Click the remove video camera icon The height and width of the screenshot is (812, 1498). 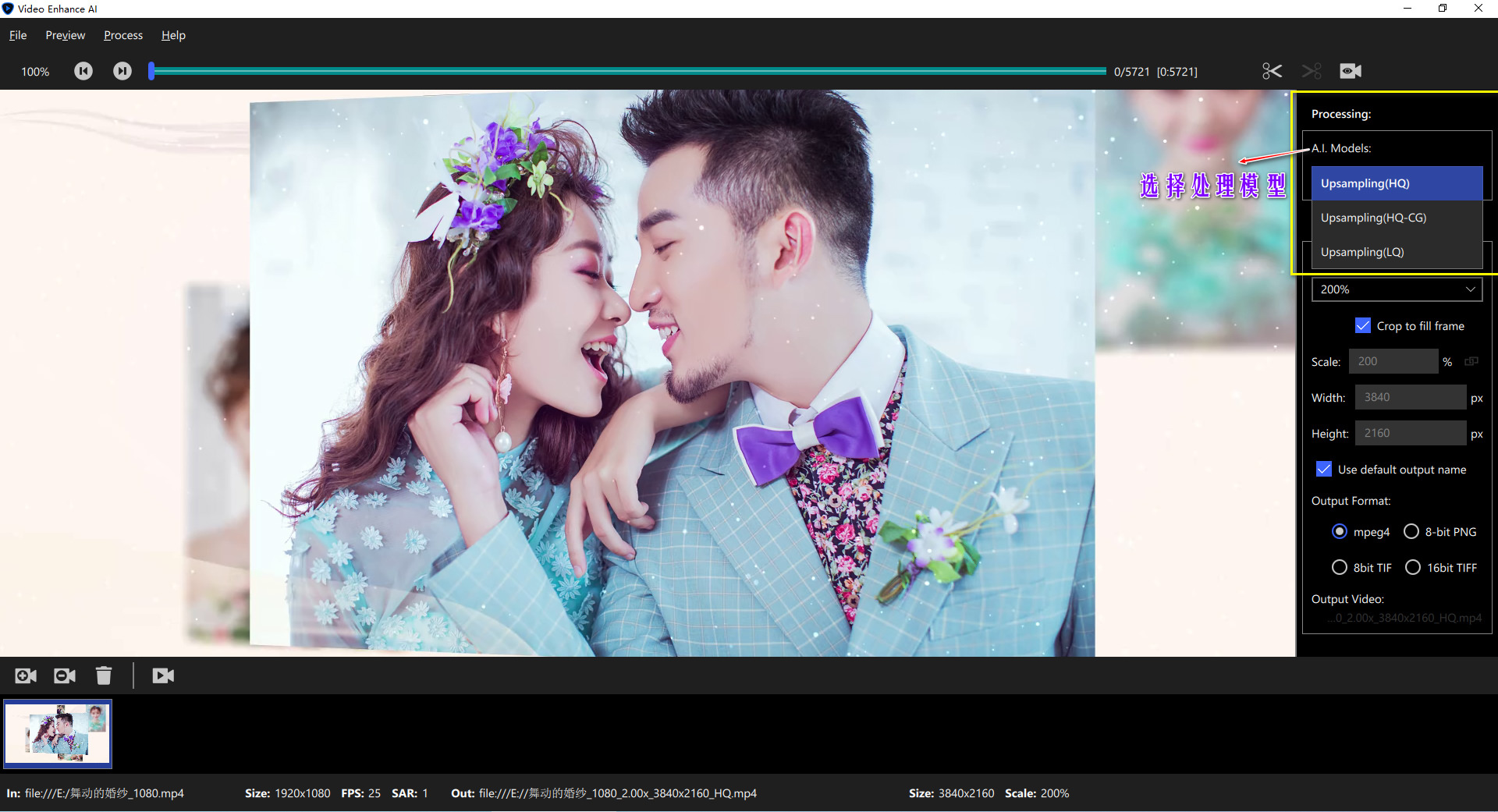click(65, 675)
